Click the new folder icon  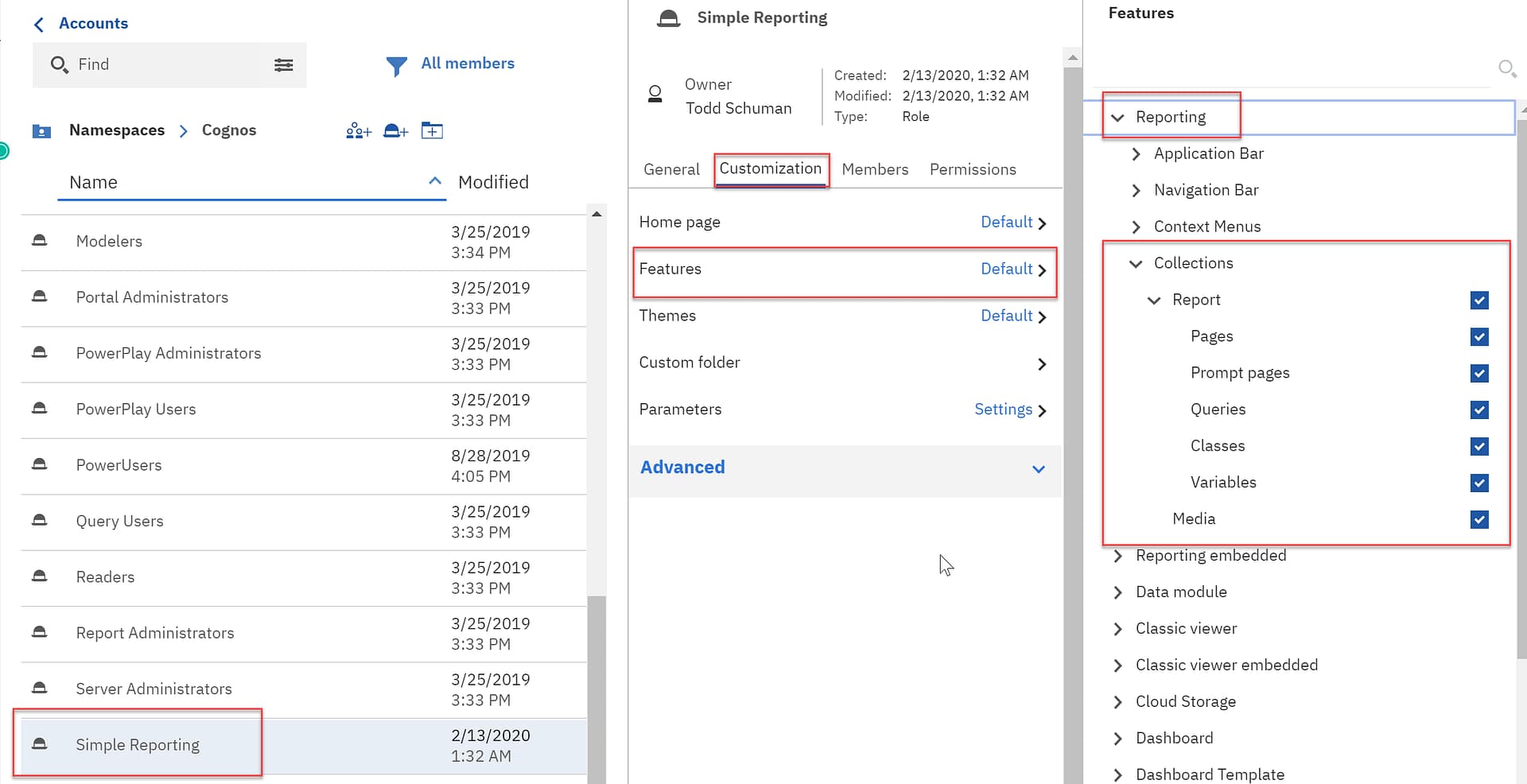click(432, 131)
